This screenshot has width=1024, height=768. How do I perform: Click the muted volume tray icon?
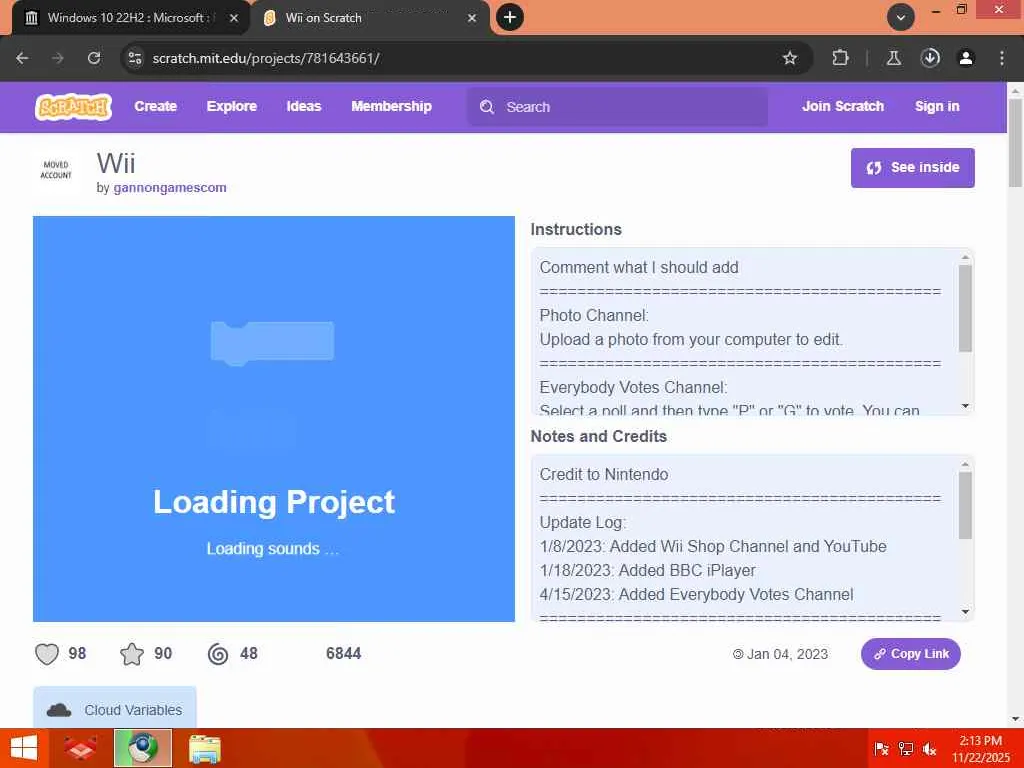click(x=929, y=749)
